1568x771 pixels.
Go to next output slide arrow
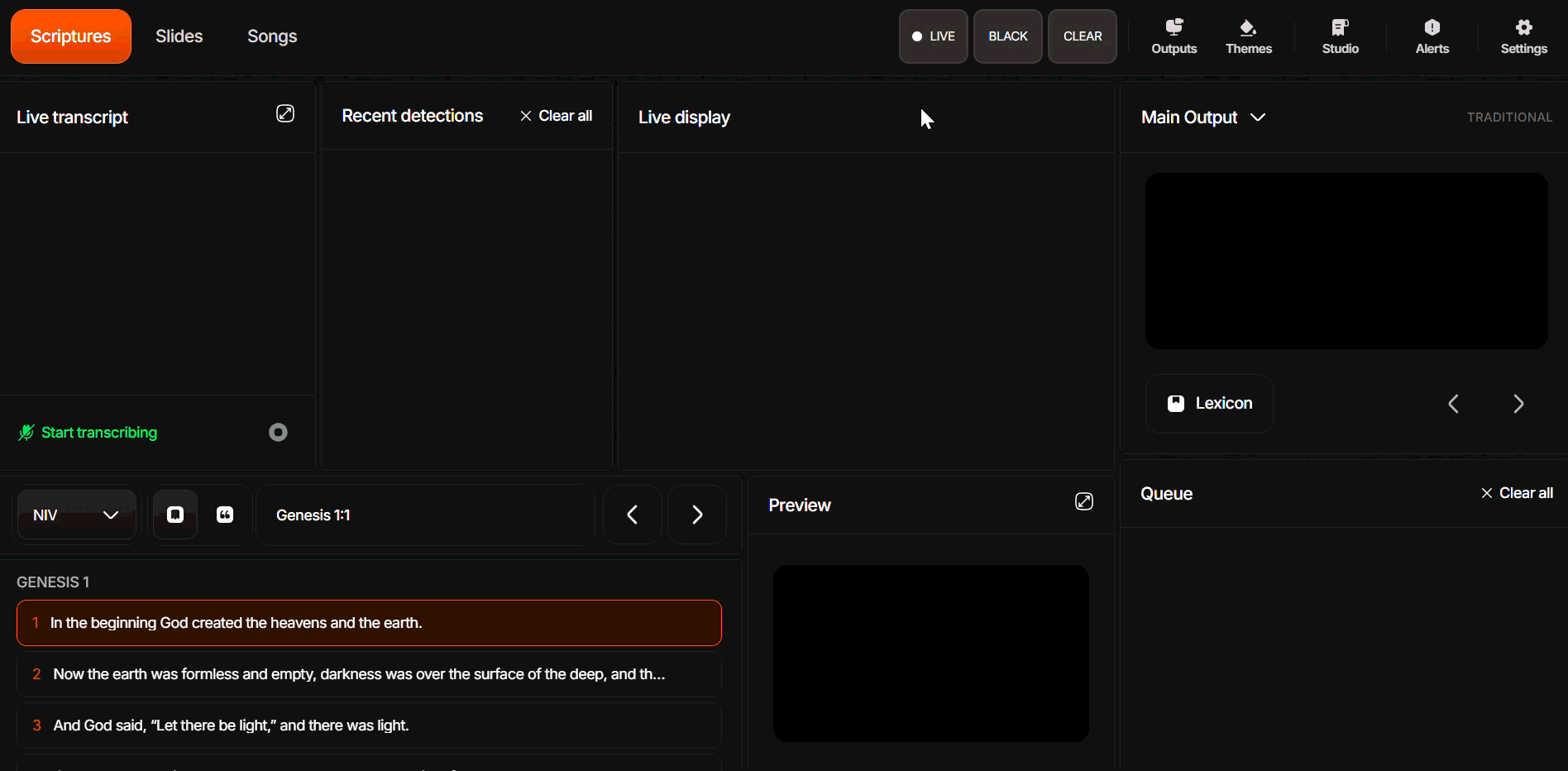tap(1518, 404)
